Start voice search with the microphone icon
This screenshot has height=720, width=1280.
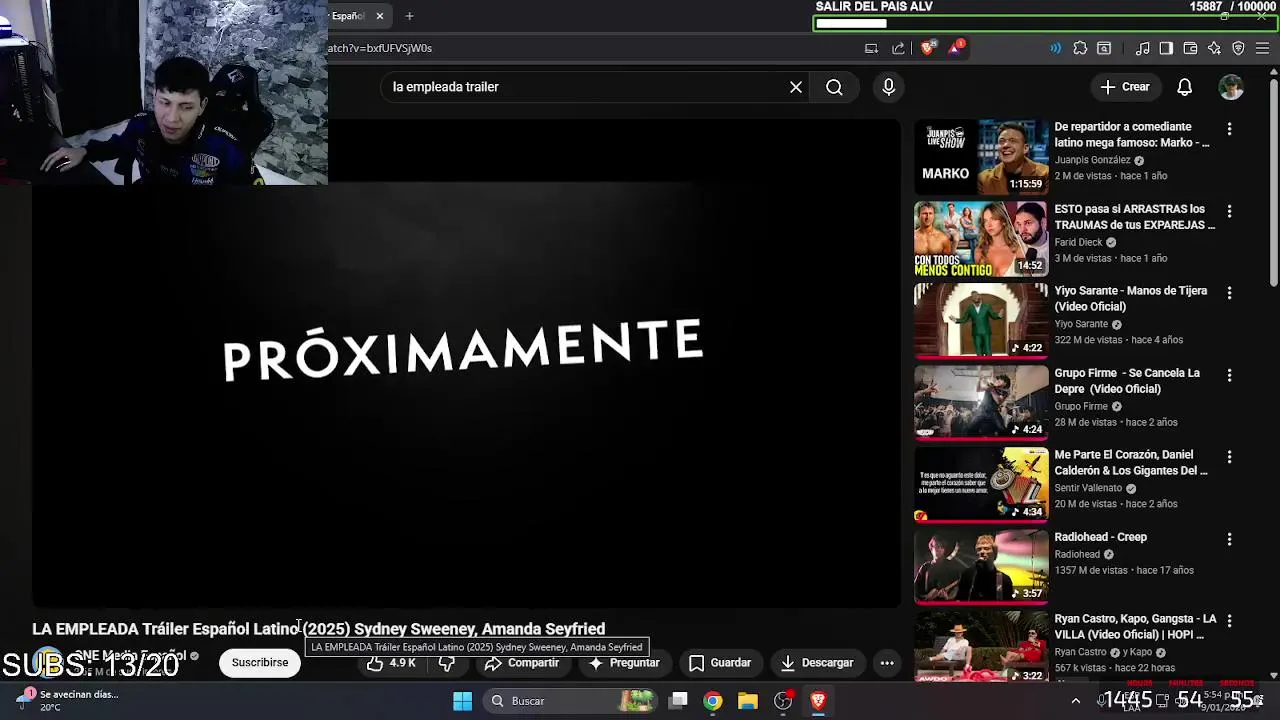888,87
